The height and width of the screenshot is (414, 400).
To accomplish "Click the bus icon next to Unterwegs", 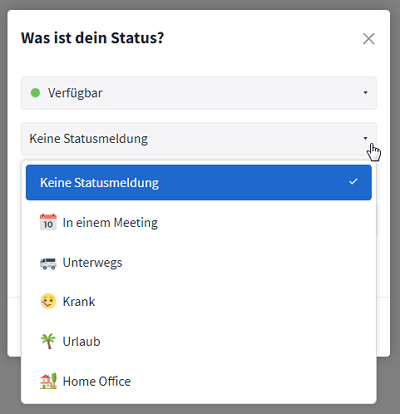I will coord(48,263).
